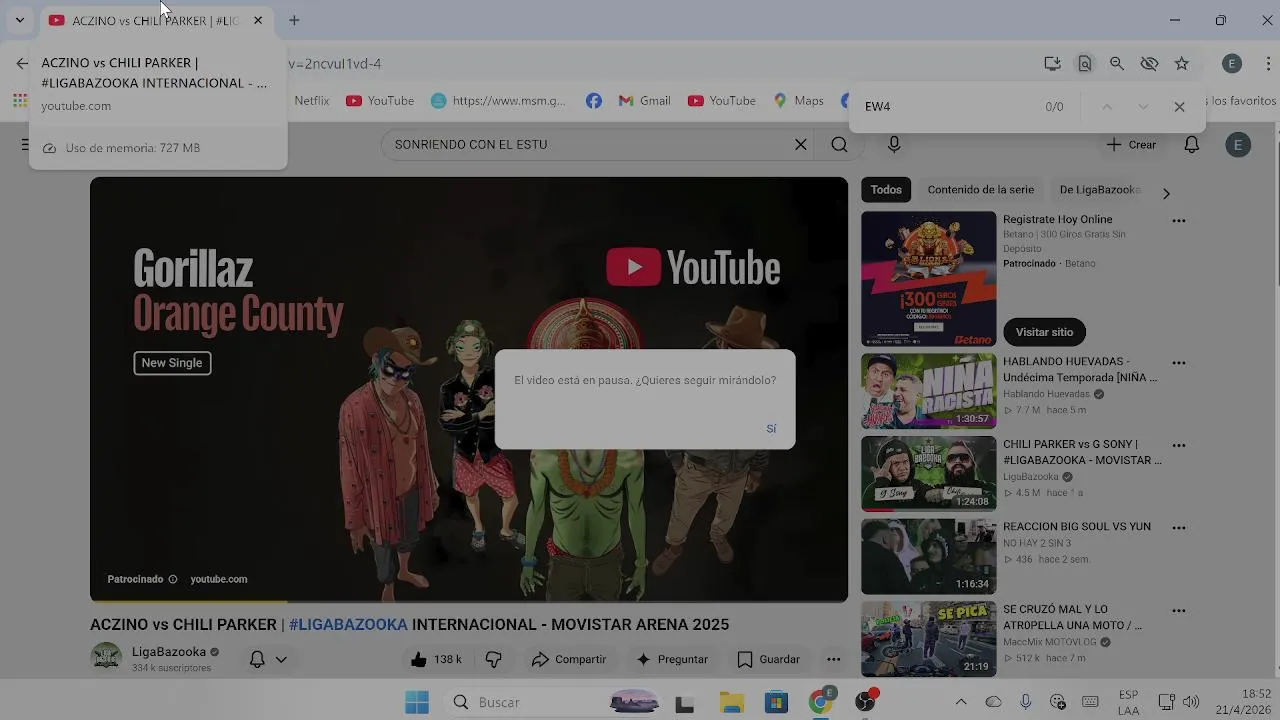Close the find-in-page bar
Screen dimensions: 1280x720
tap(1179, 106)
